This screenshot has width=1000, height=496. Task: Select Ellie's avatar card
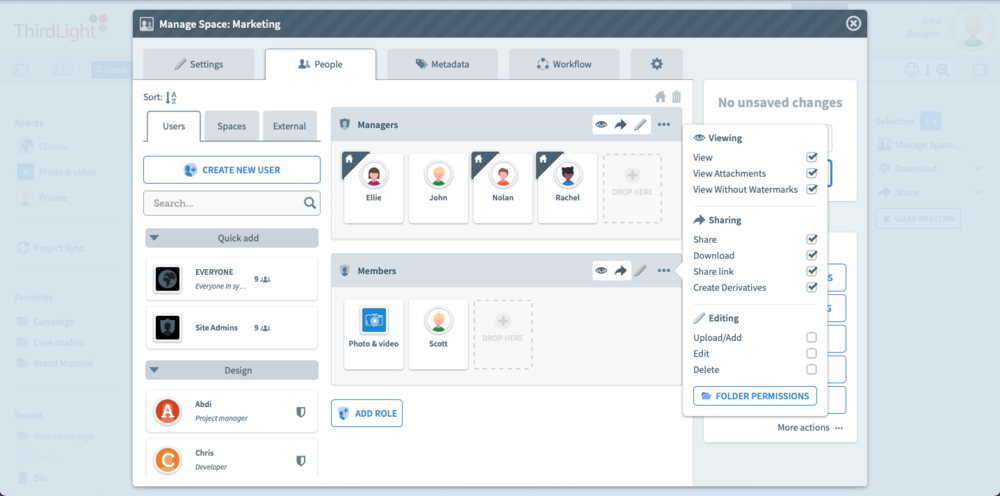click(374, 188)
